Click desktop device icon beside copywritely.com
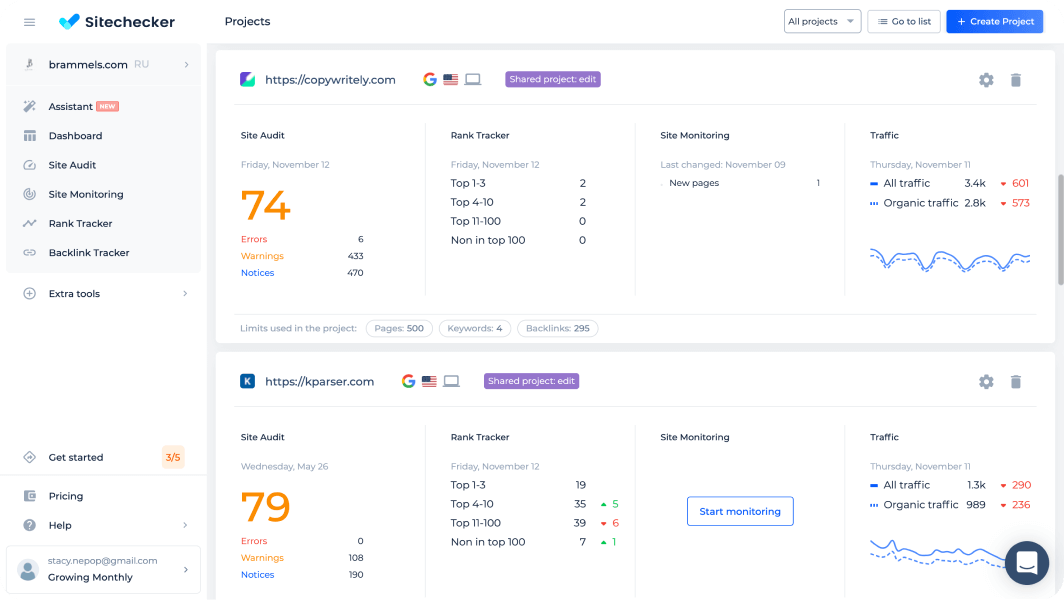This screenshot has width=1064, height=600. coord(473,79)
